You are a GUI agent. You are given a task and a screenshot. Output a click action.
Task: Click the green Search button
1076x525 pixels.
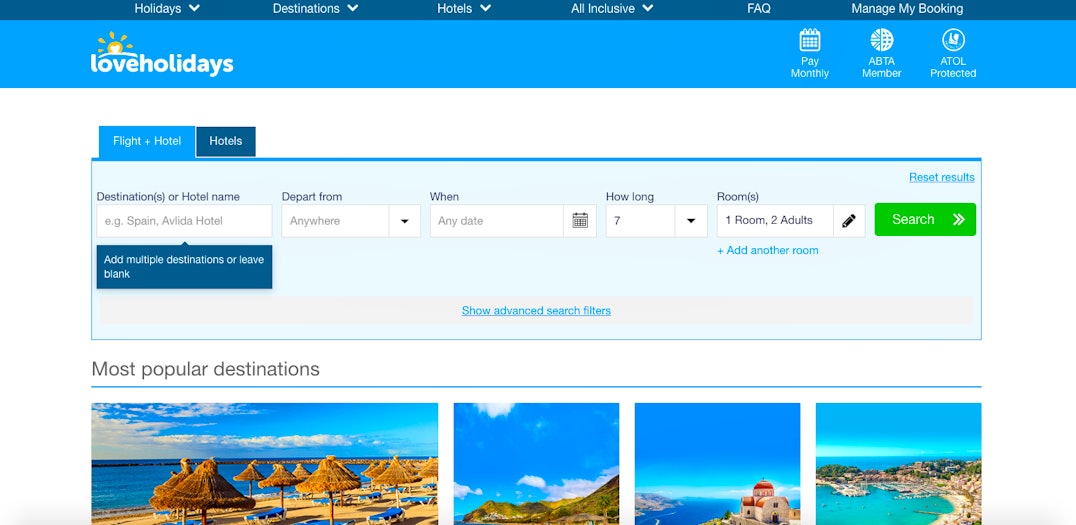[x=925, y=220]
